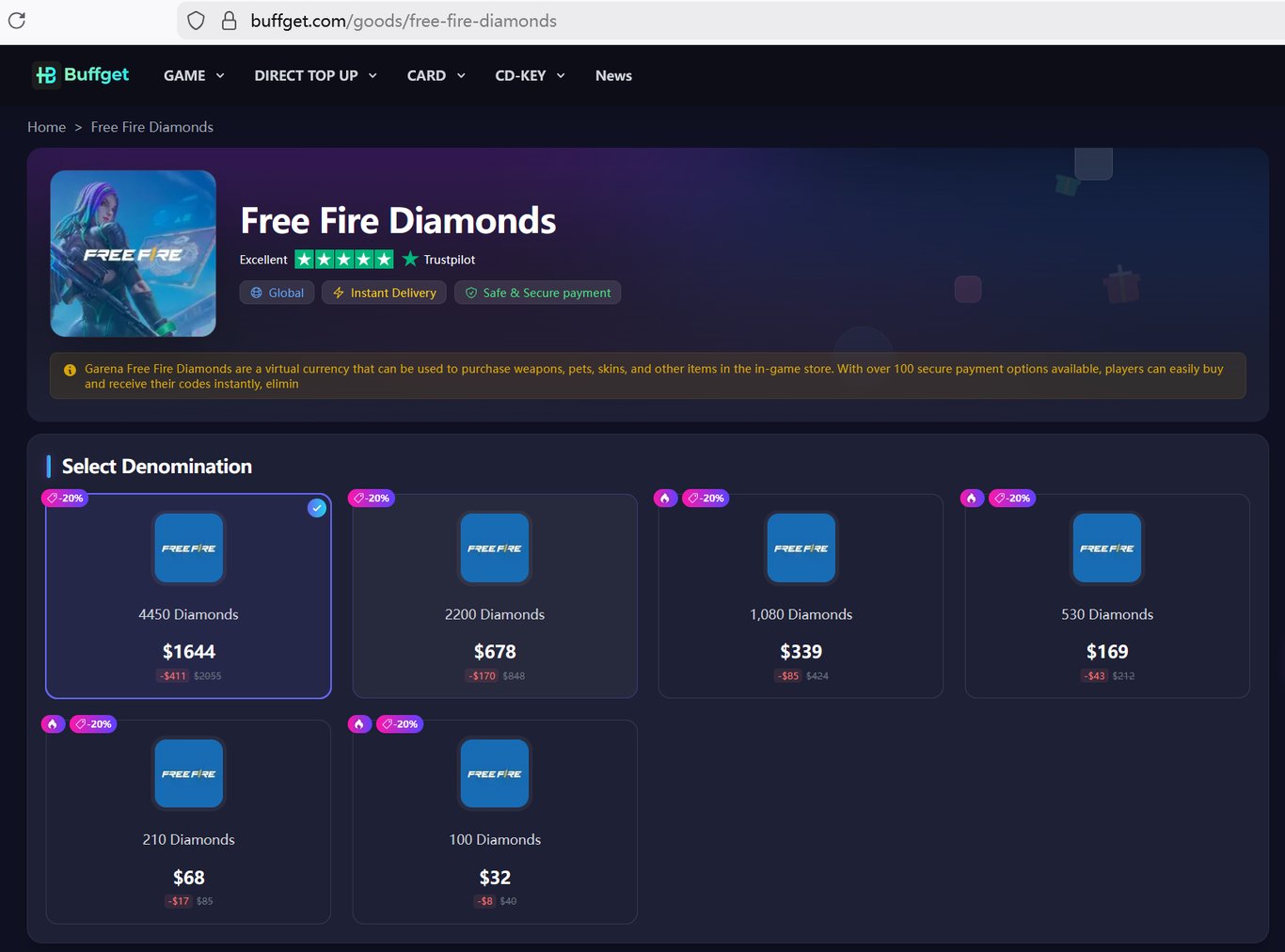
Task: Click the Free Fire icon on 530 Diamonds
Action: 1107,547
